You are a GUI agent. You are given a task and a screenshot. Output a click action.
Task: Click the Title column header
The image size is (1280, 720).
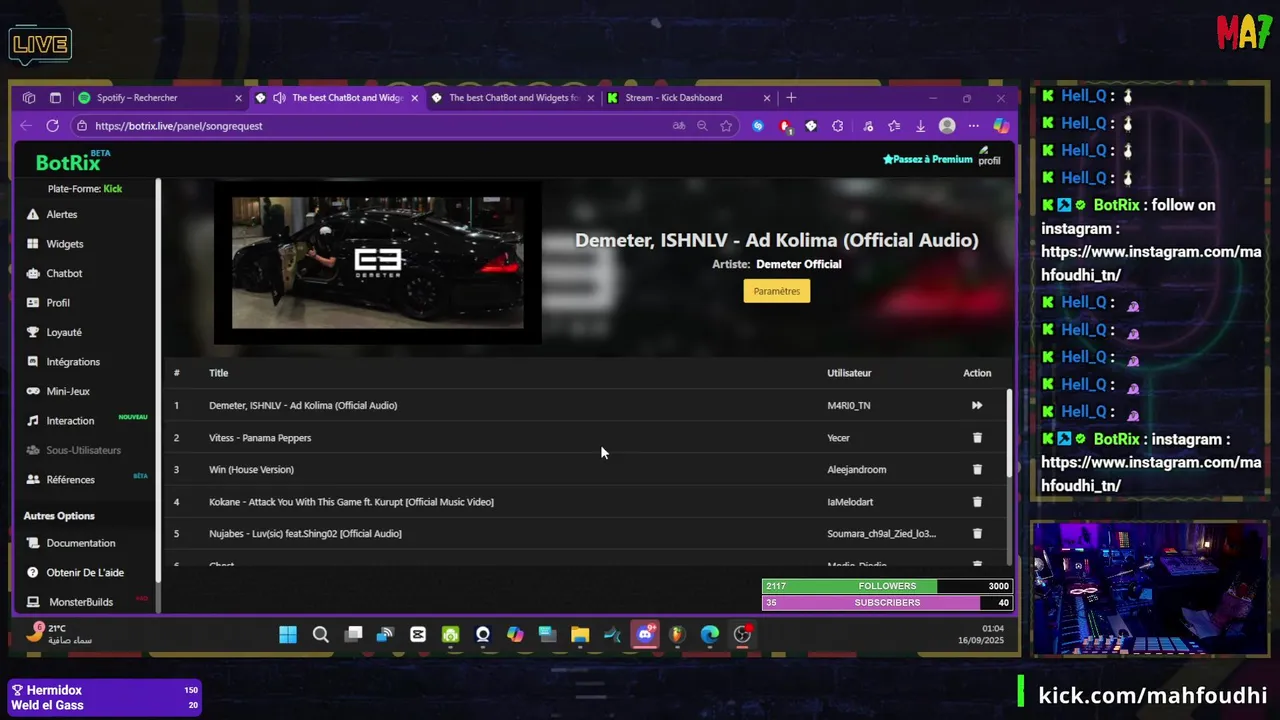218,373
